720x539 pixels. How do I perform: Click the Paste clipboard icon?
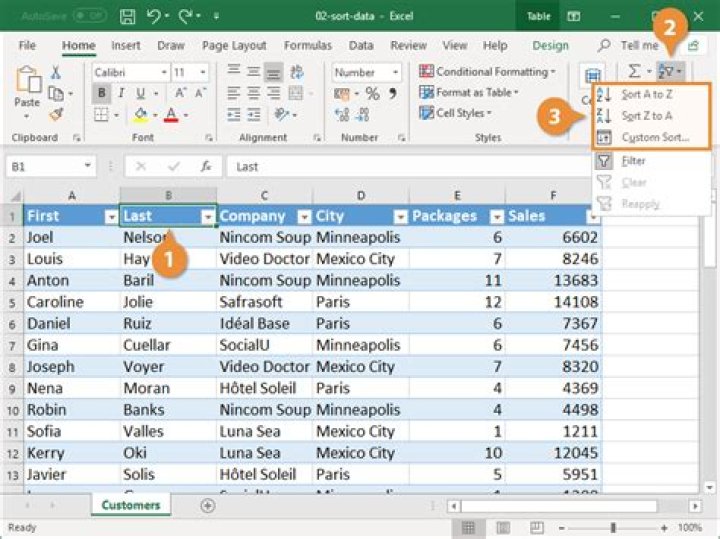pos(27,80)
